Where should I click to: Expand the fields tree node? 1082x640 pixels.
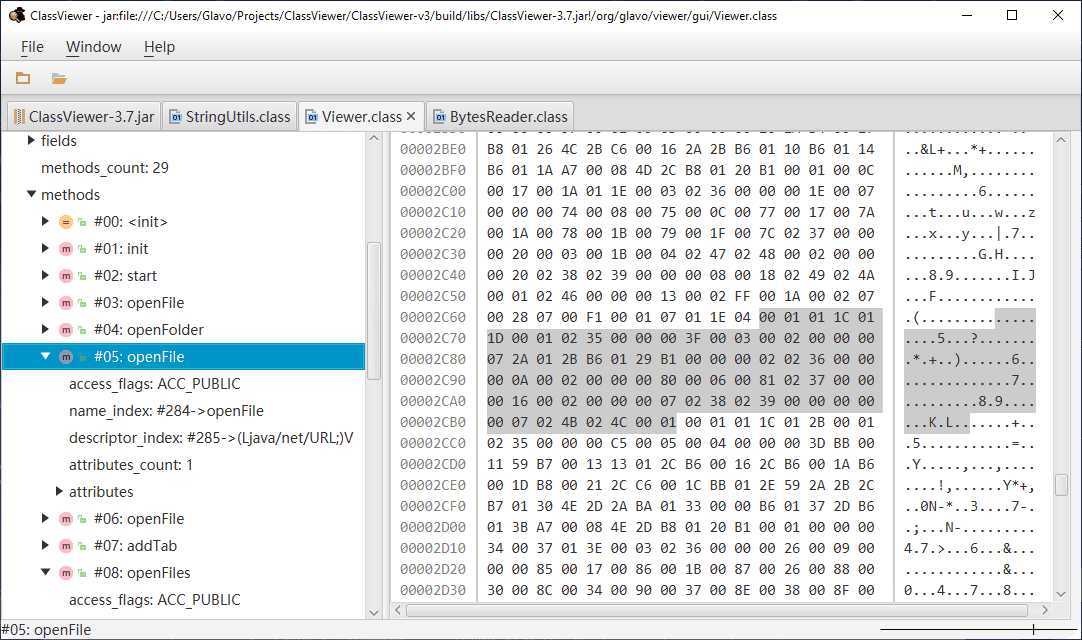click(x=30, y=140)
